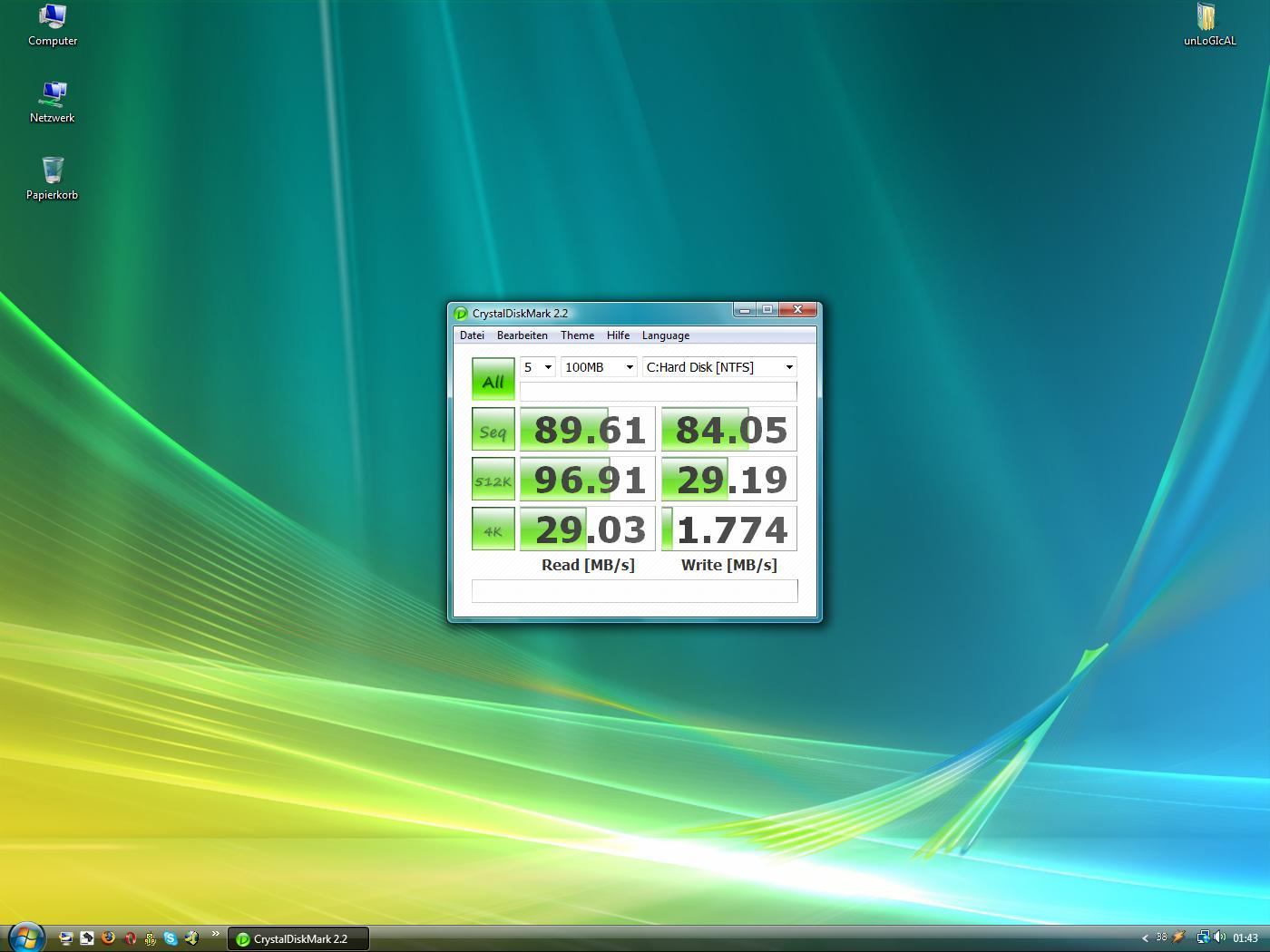Launch Opera from quick launch

pos(130,938)
